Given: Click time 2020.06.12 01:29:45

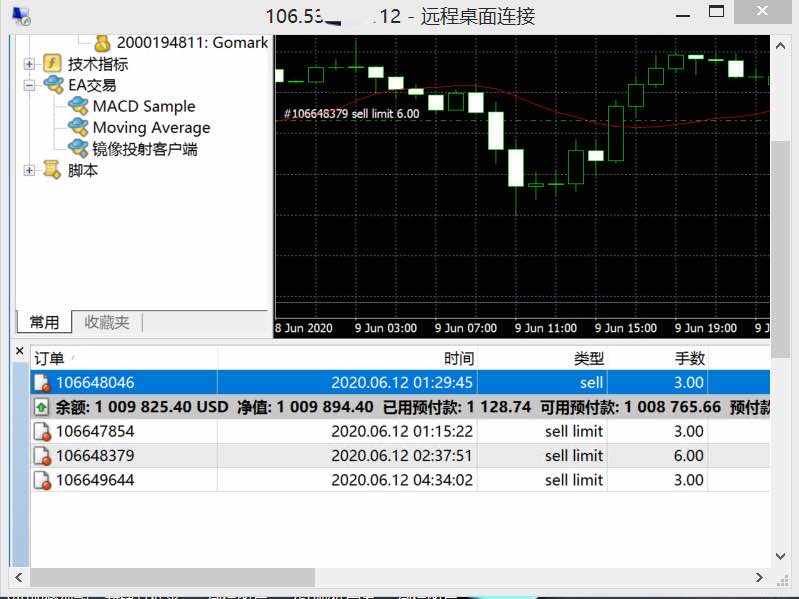Looking at the screenshot, I should coord(402,383).
